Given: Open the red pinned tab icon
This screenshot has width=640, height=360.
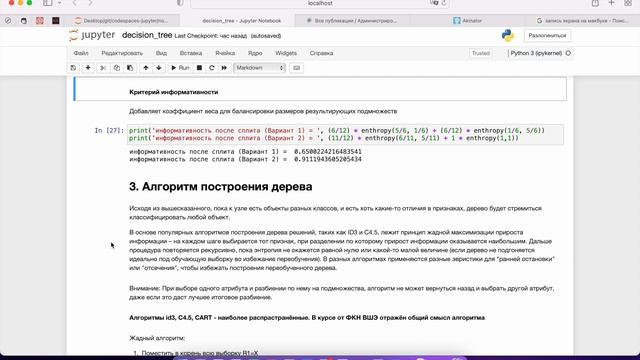Looking at the screenshot, I should click(40, 20).
